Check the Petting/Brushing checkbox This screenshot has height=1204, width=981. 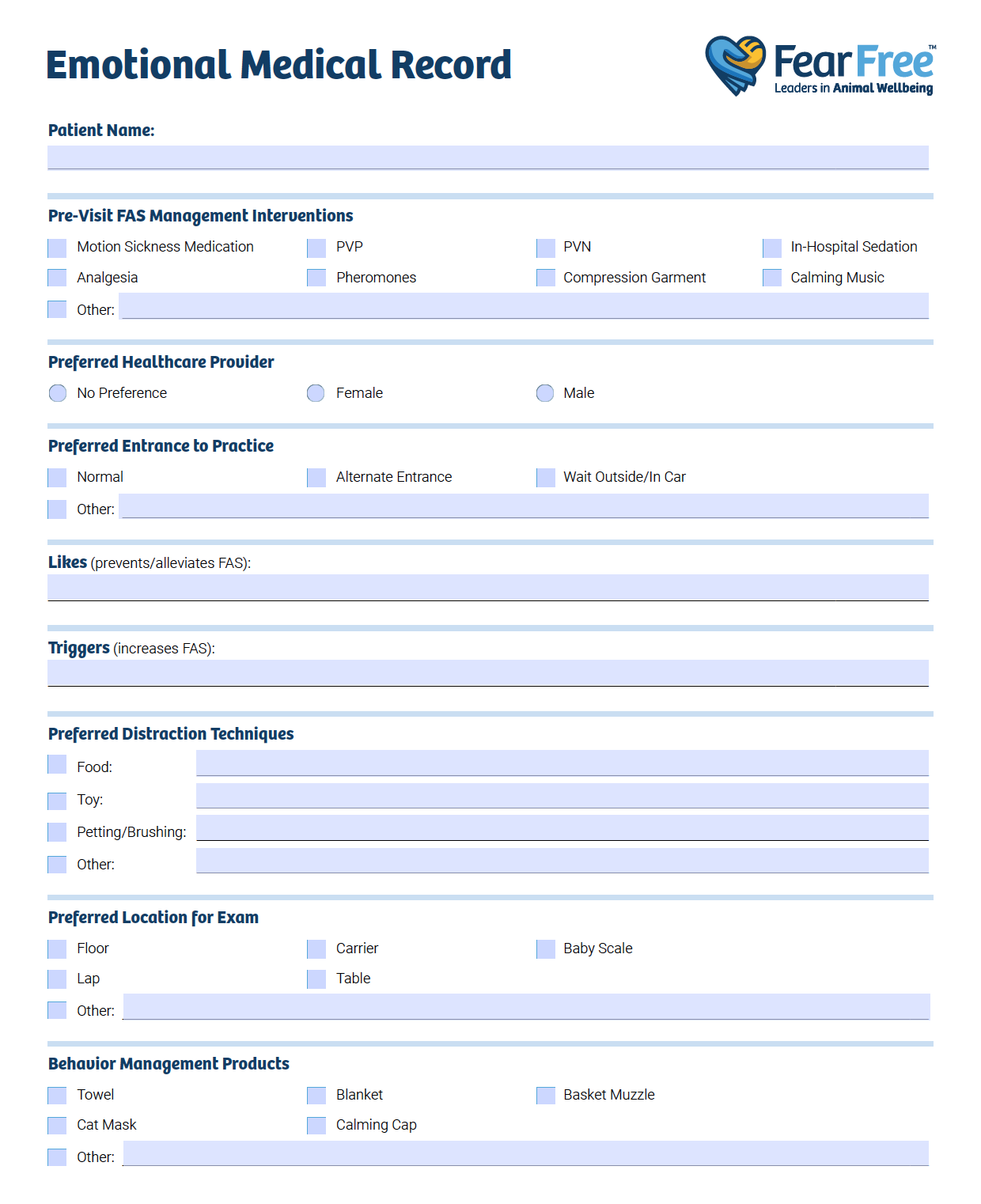click(x=57, y=832)
